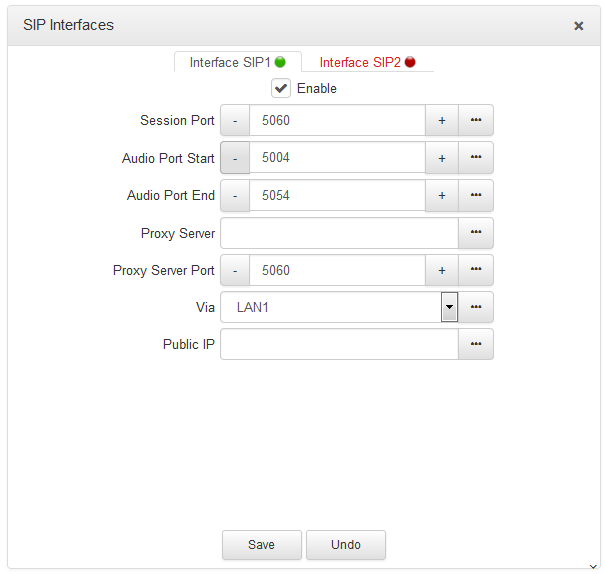Open the Public IP ellipsis button

coord(476,344)
